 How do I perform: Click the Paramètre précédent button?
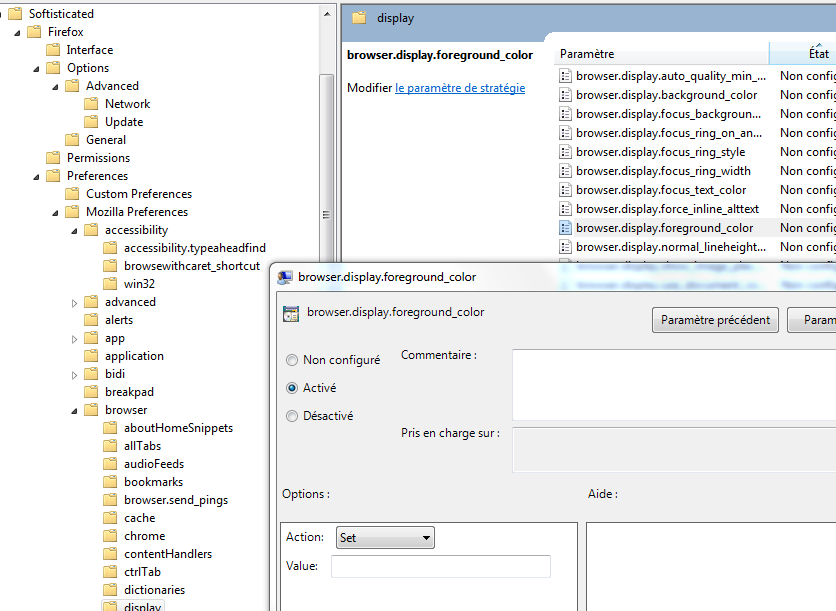click(715, 320)
